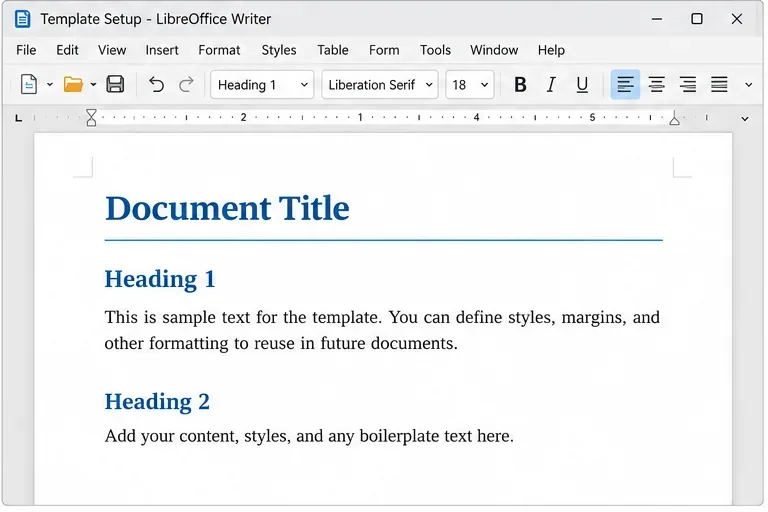Select Align Right
The height and width of the screenshot is (512, 768).
(x=688, y=85)
